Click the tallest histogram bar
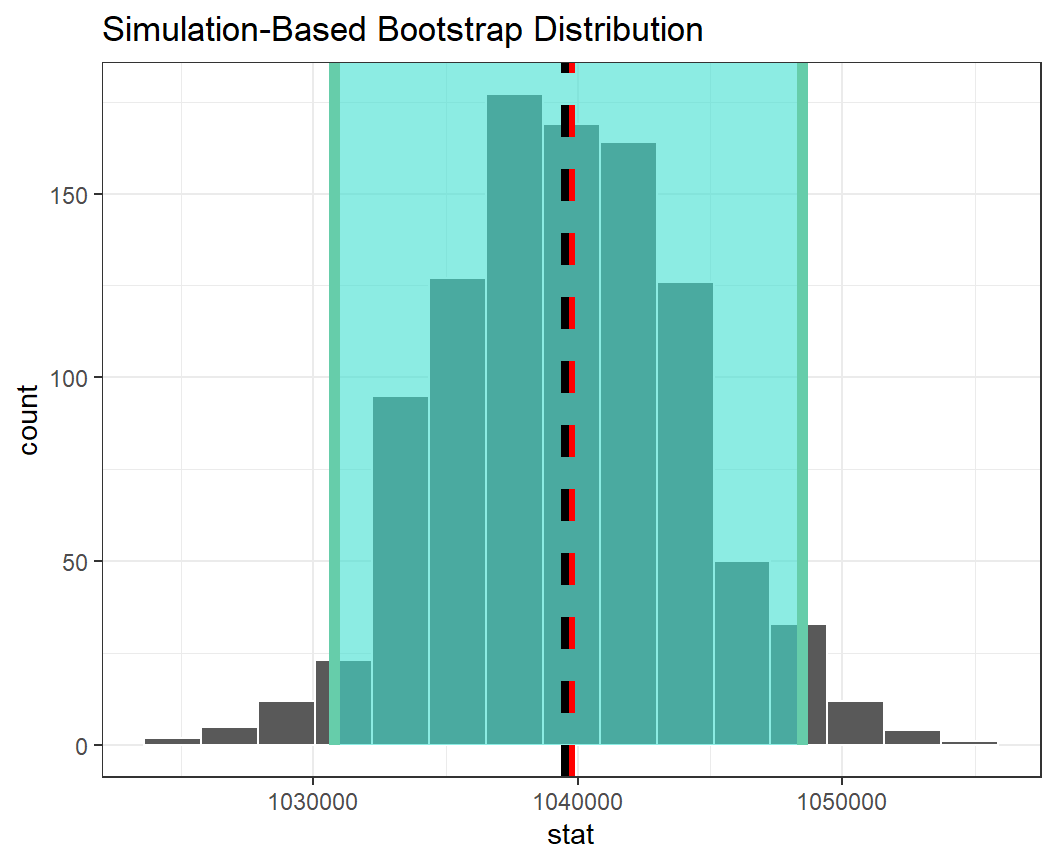 click(x=514, y=420)
